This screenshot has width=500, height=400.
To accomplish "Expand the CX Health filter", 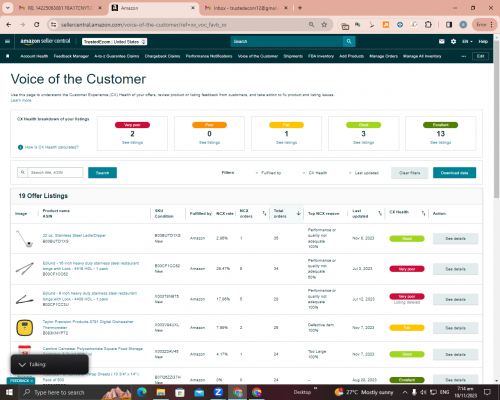I will pyautogui.click(x=315, y=173).
